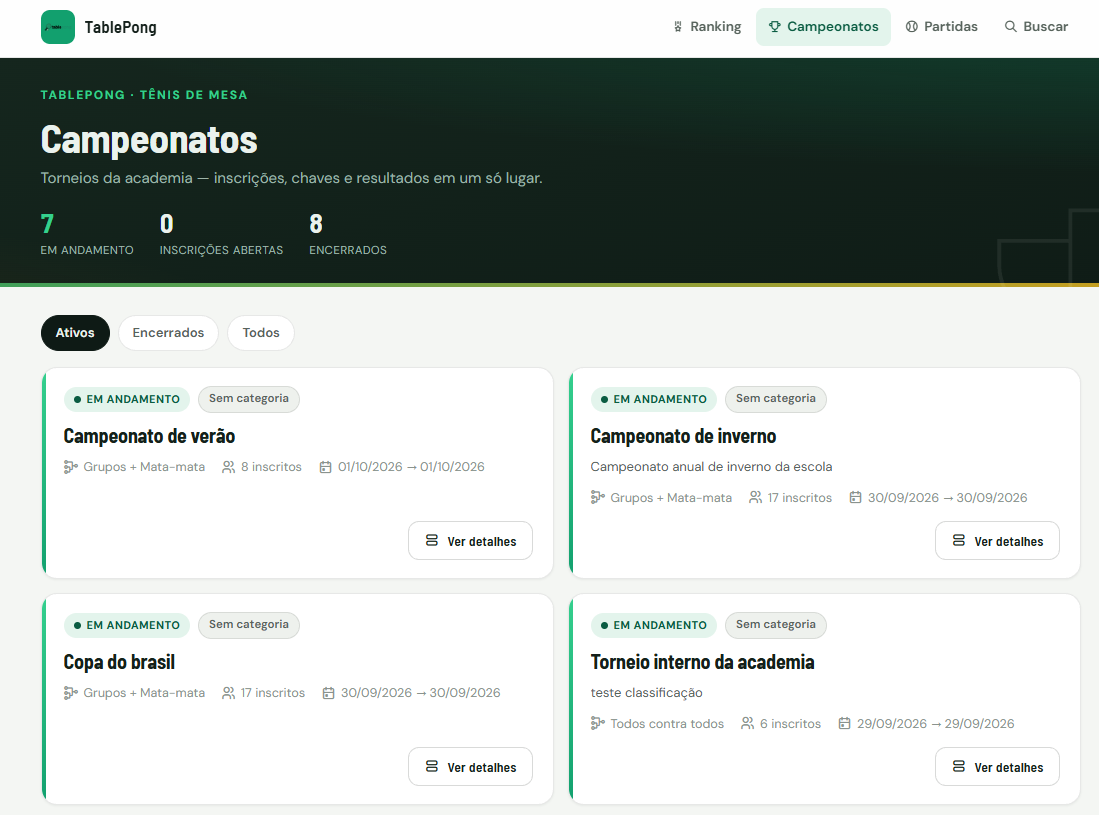1099x815 pixels.
Task: Click '01/10/2026 → 01/10/2026' date range
Action: 411,467
